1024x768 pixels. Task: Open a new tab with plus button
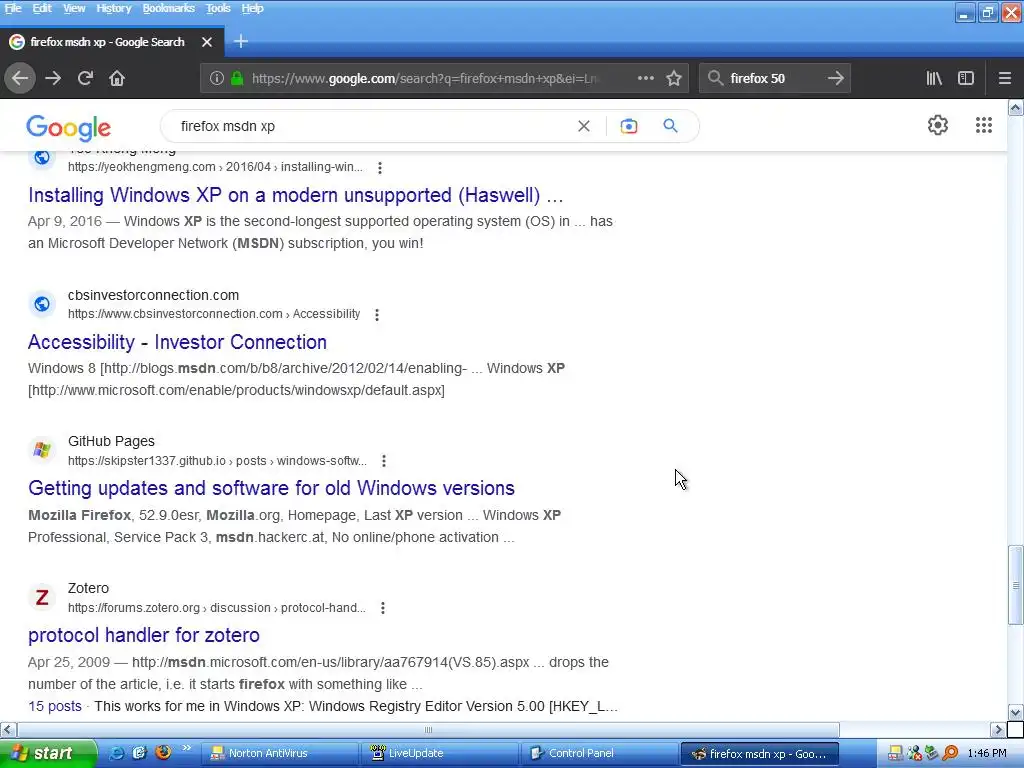pos(241,42)
